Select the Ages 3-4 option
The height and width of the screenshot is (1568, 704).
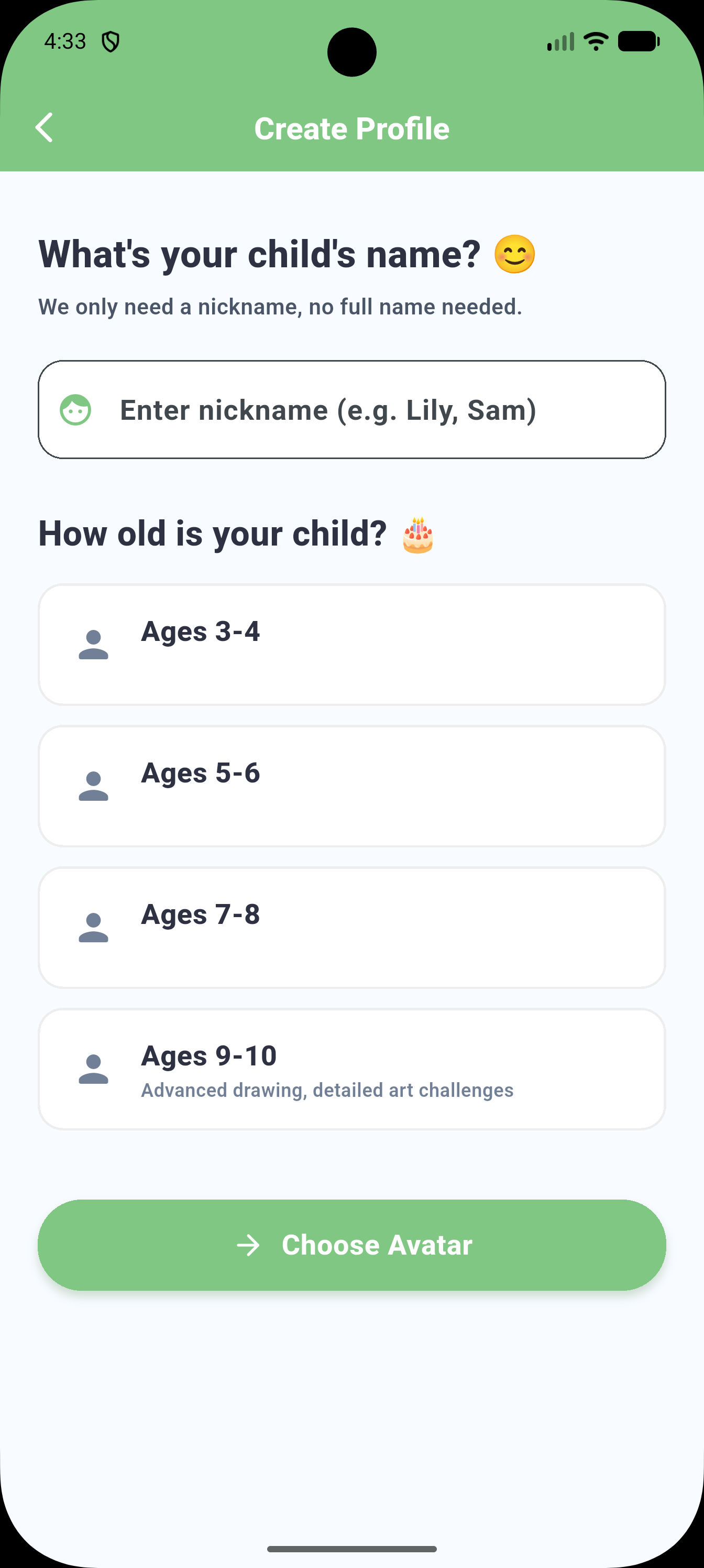tap(351, 645)
